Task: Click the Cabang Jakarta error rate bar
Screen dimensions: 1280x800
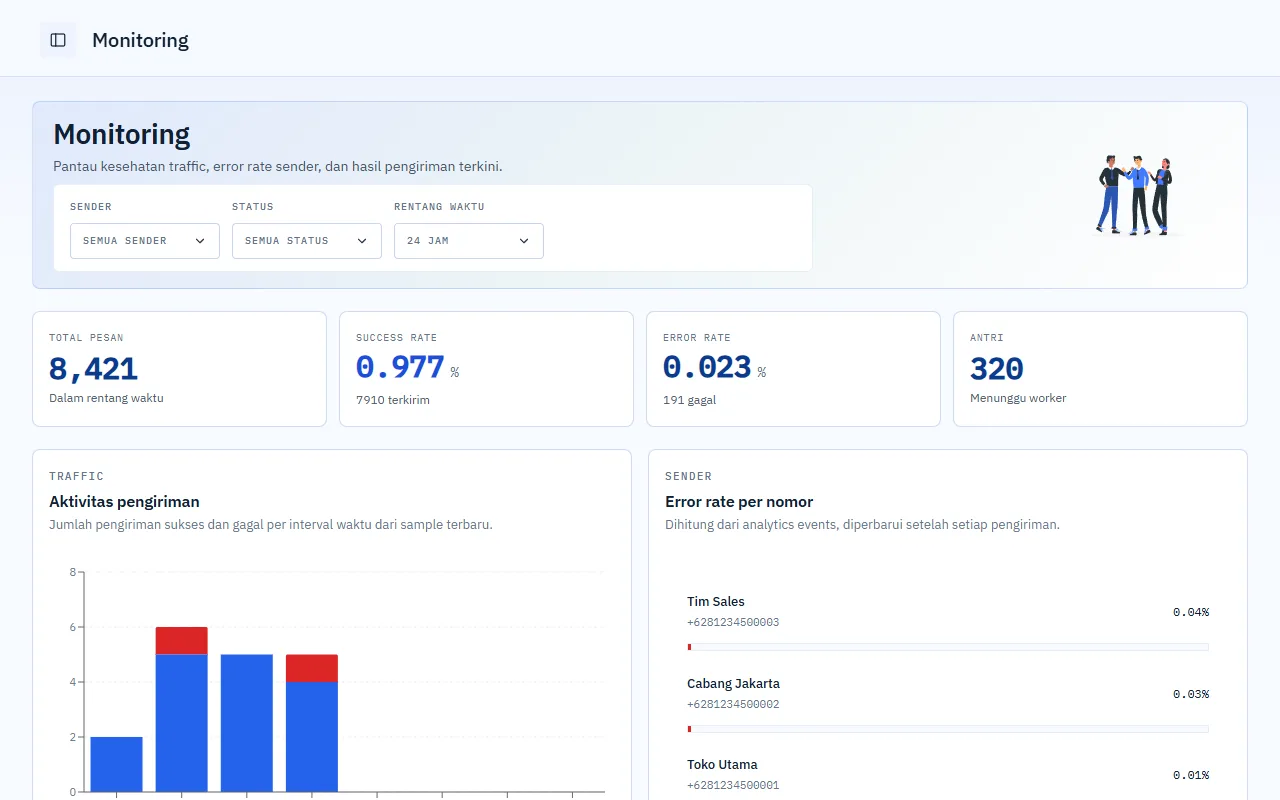Action: [948, 729]
